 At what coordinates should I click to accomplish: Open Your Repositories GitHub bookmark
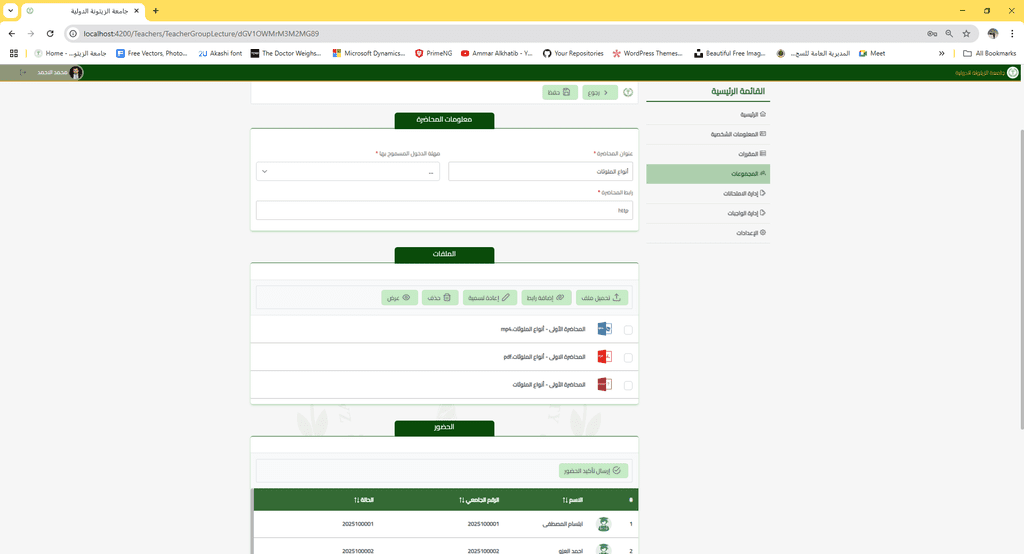point(573,54)
